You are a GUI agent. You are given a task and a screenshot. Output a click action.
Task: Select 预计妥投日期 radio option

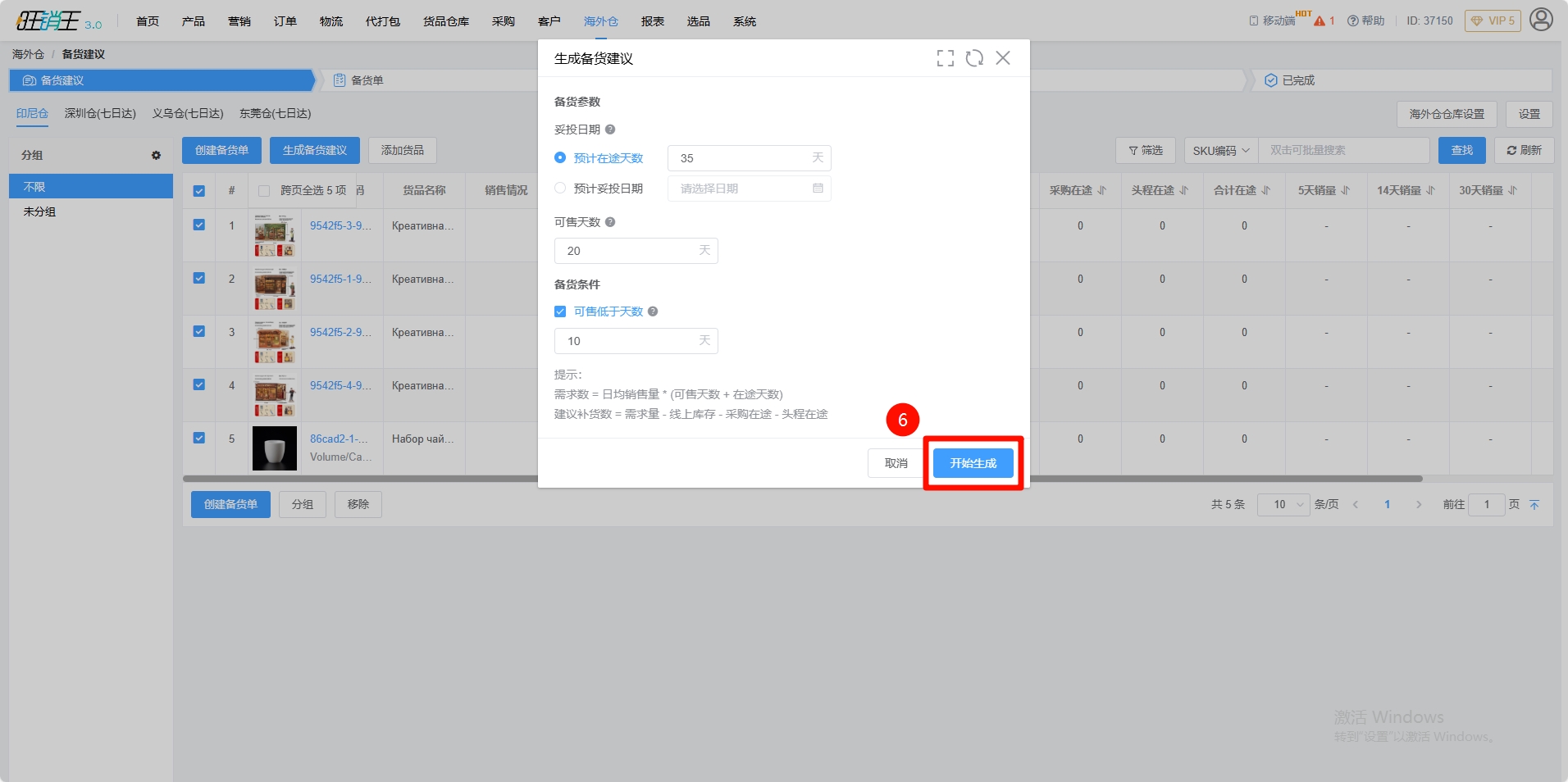(x=560, y=189)
